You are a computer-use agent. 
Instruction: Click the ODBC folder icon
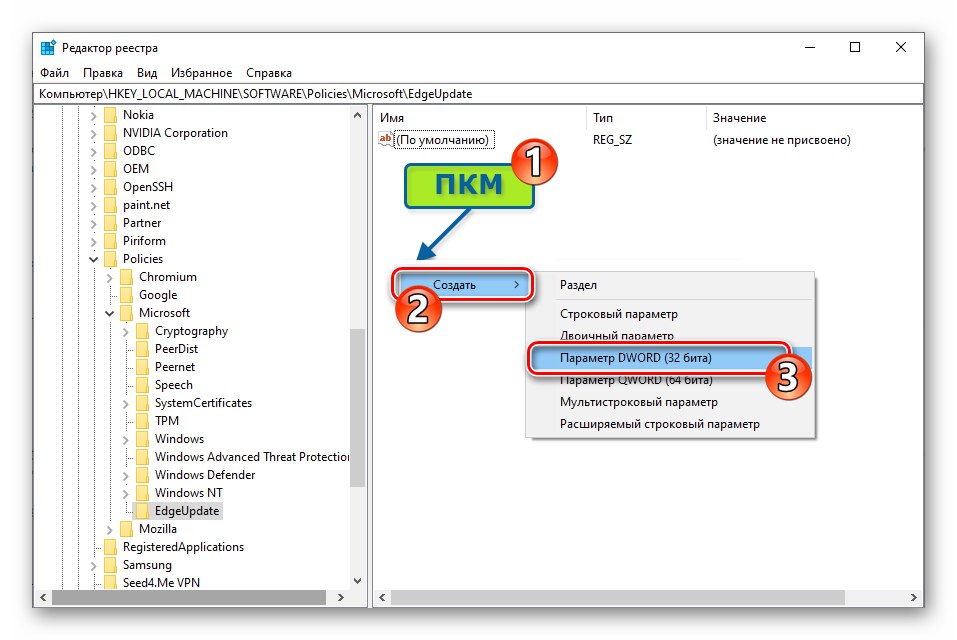pyautogui.click(x=110, y=151)
